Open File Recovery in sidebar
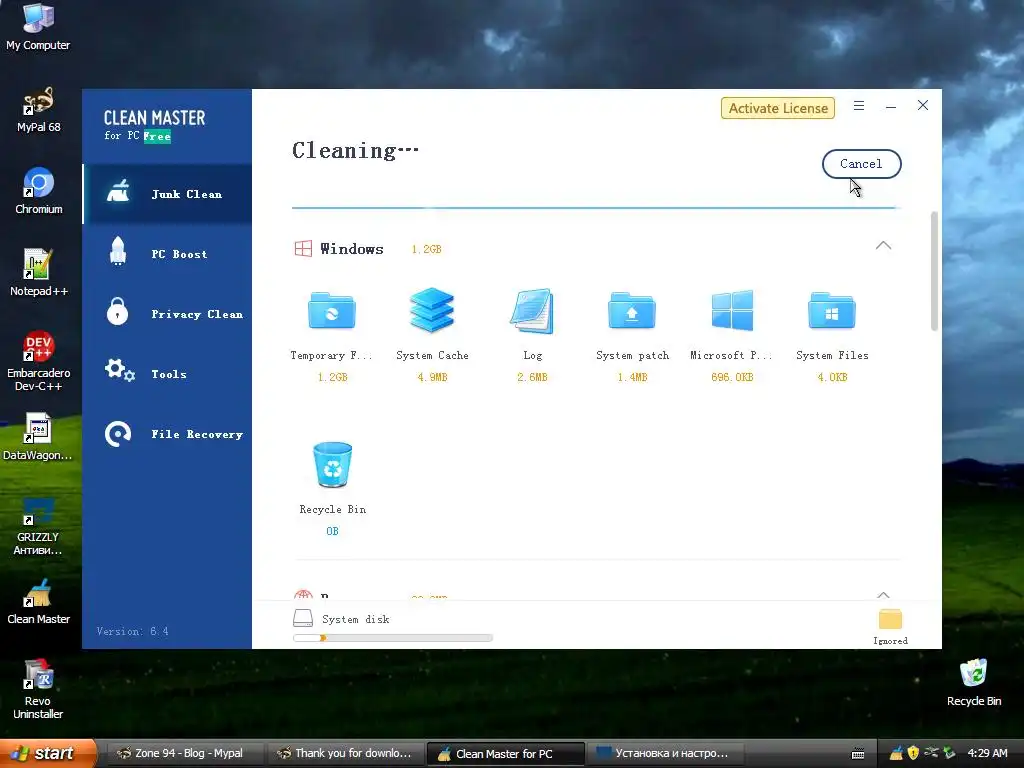1024x768 pixels. point(167,434)
